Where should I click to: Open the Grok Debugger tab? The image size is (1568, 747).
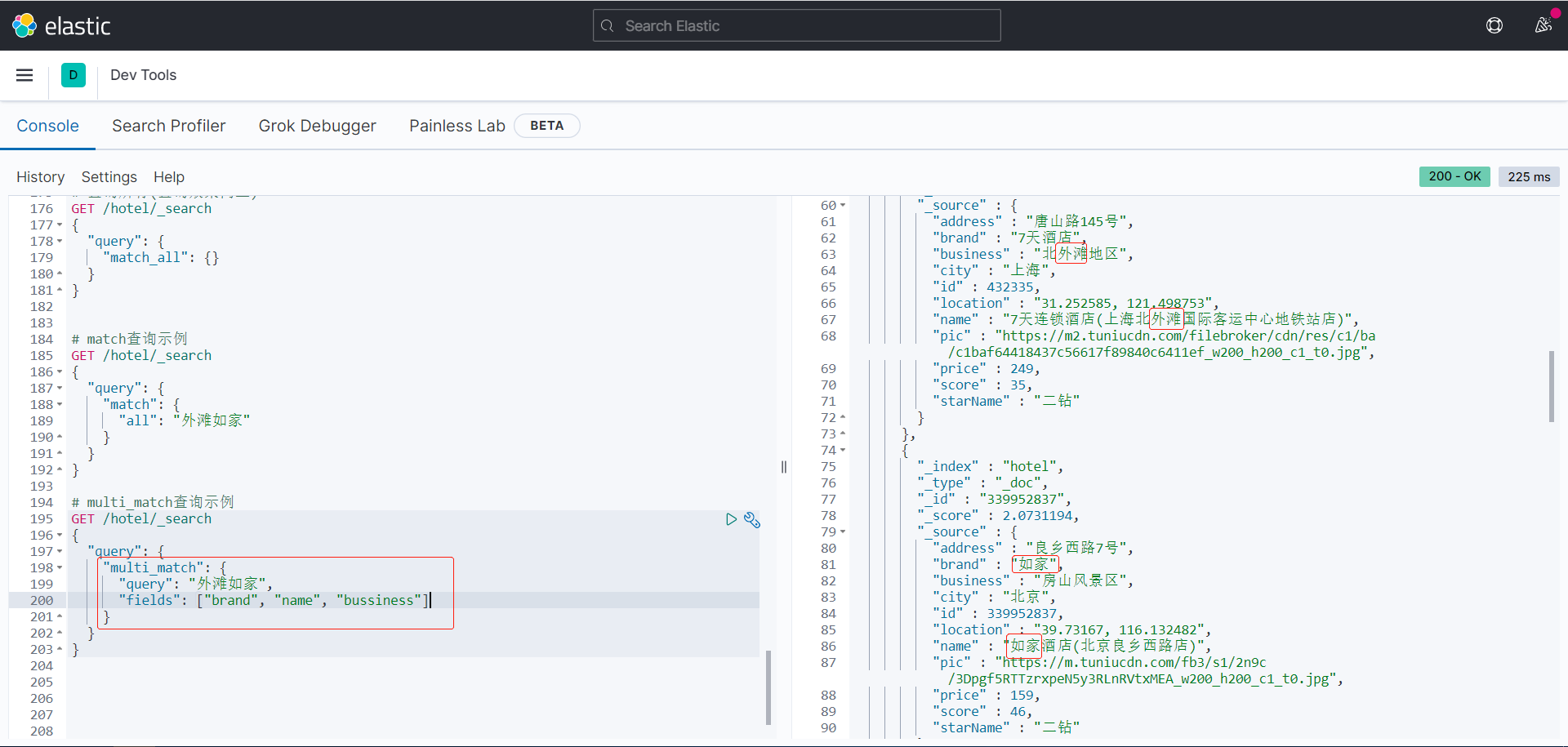pyautogui.click(x=317, y=126)
